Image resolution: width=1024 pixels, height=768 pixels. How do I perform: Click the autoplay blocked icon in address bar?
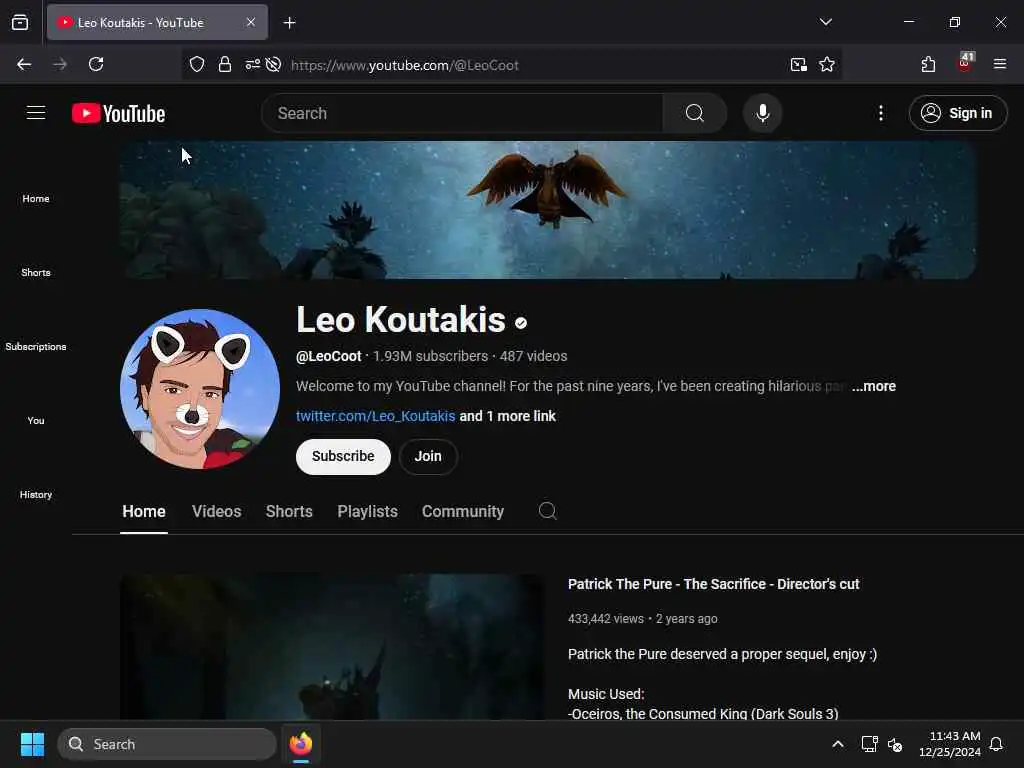(274, 65)
